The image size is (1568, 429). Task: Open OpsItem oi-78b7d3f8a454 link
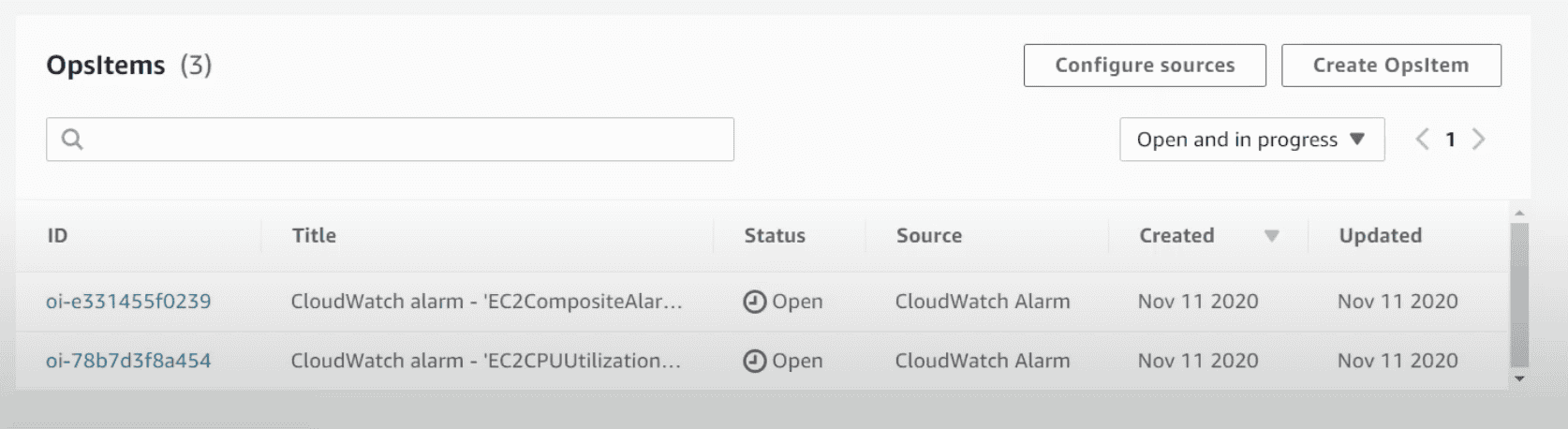point(128,361)
